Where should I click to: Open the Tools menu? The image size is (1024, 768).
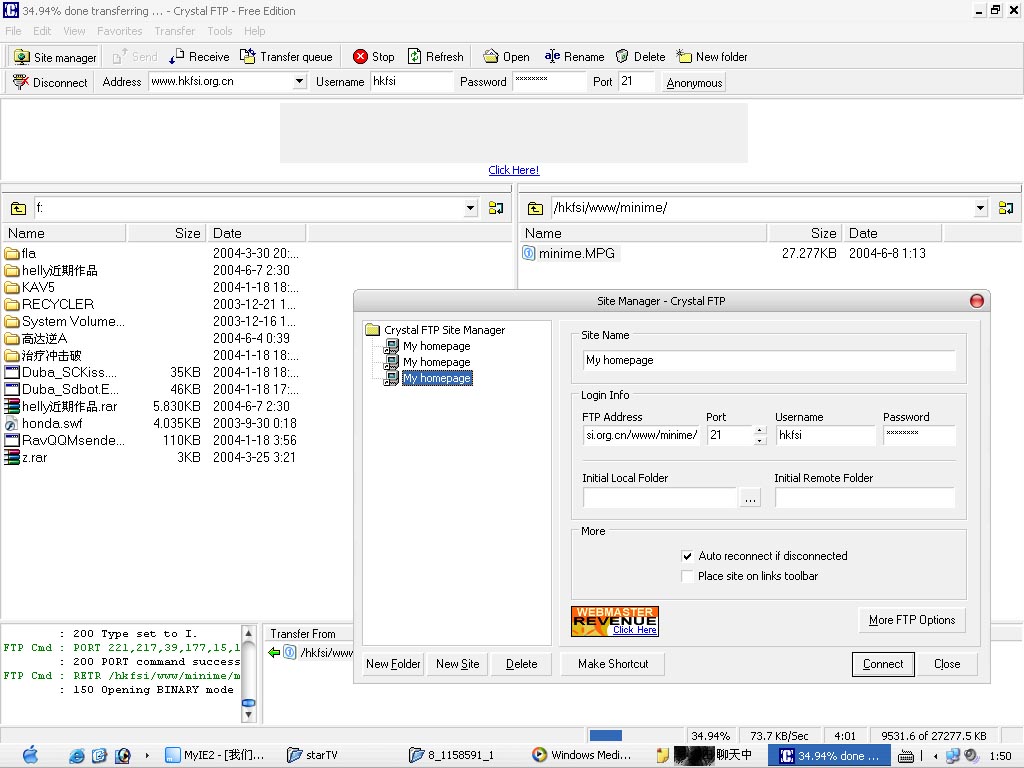pos(219,31)
